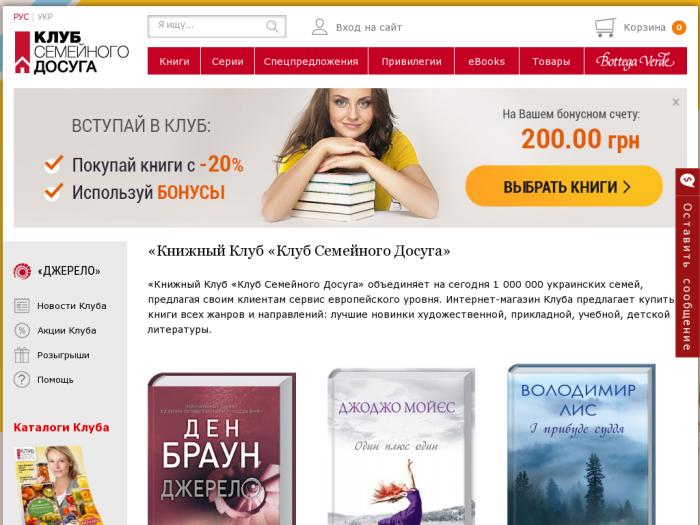Click the user profile login icon
The image size is (700, 525).
coord(320,27)
